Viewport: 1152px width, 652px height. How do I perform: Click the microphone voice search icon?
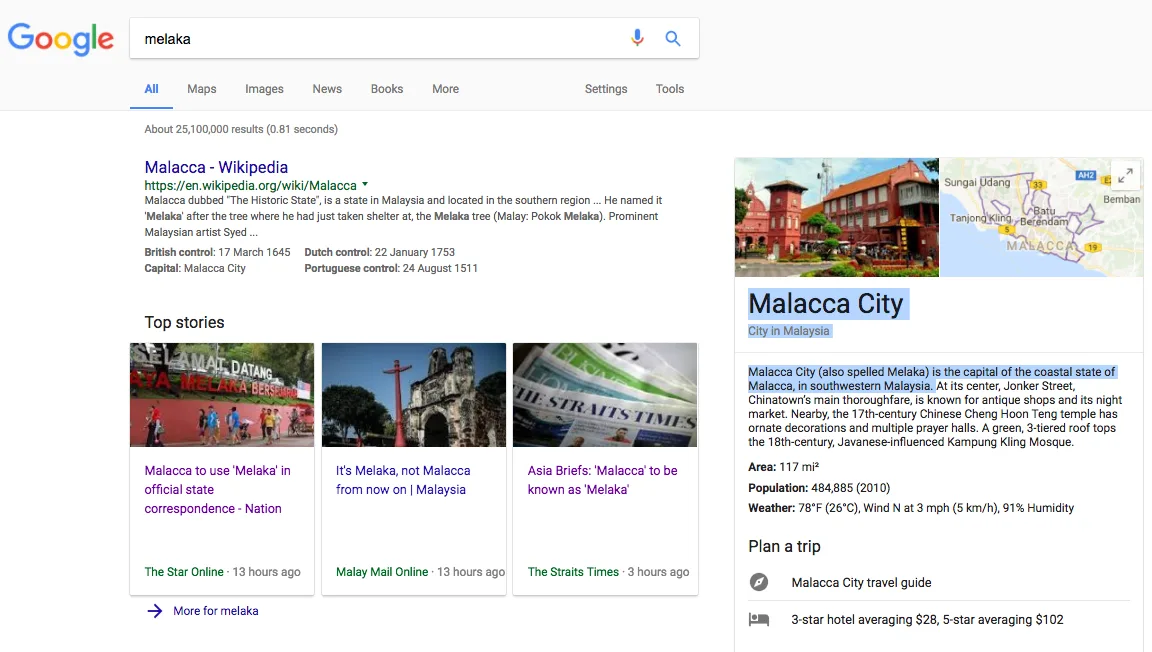click(x=637, y=39)
